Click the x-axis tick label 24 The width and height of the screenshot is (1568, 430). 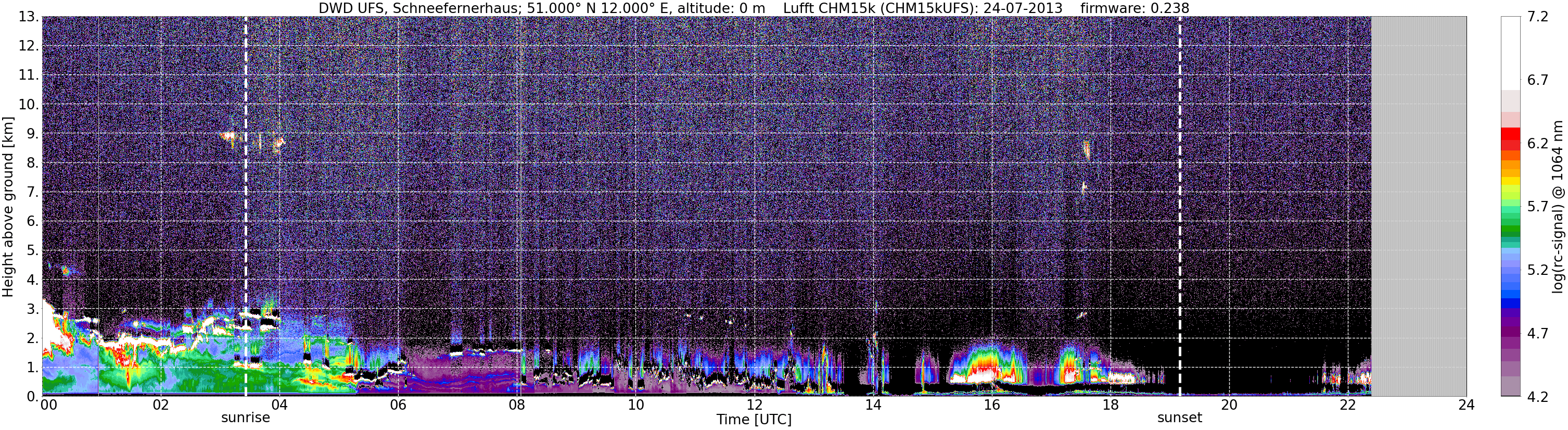[1467, 406]
